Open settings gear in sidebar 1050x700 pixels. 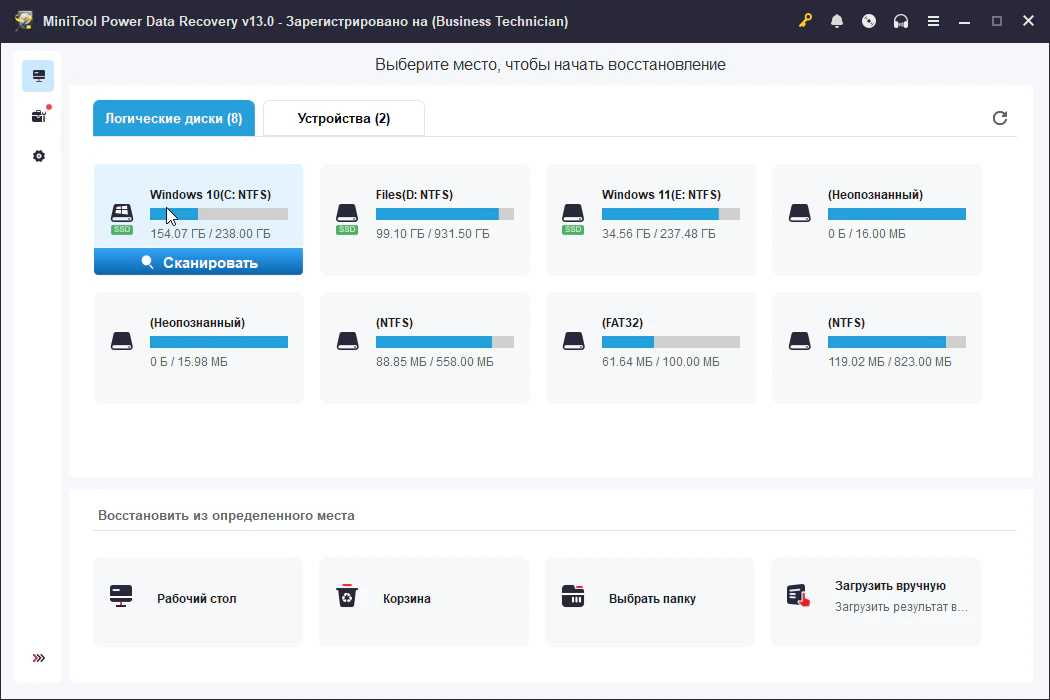click(x=39, y=156)
